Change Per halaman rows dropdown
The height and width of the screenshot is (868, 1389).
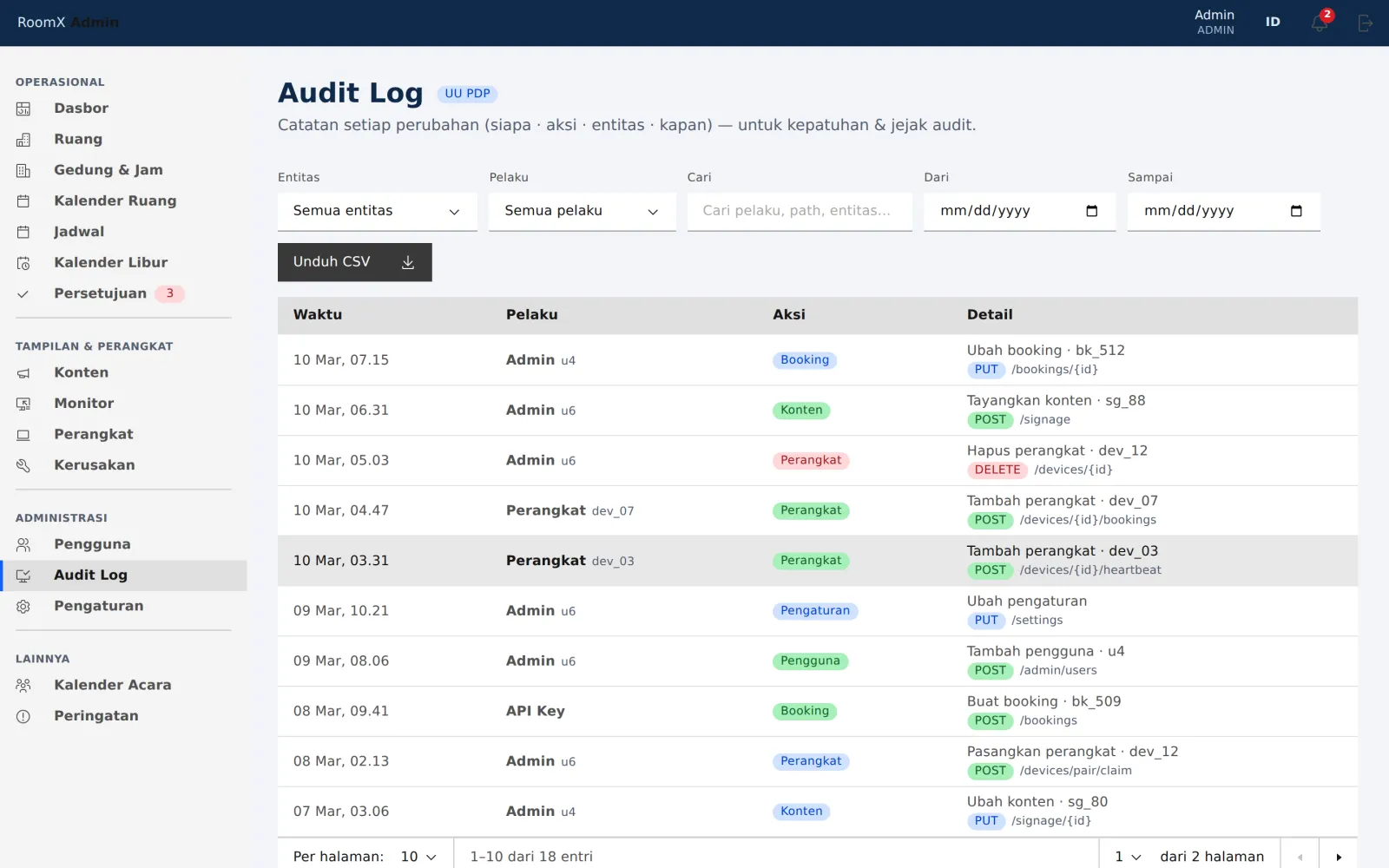pyautogui.click(x=418, y=857)
